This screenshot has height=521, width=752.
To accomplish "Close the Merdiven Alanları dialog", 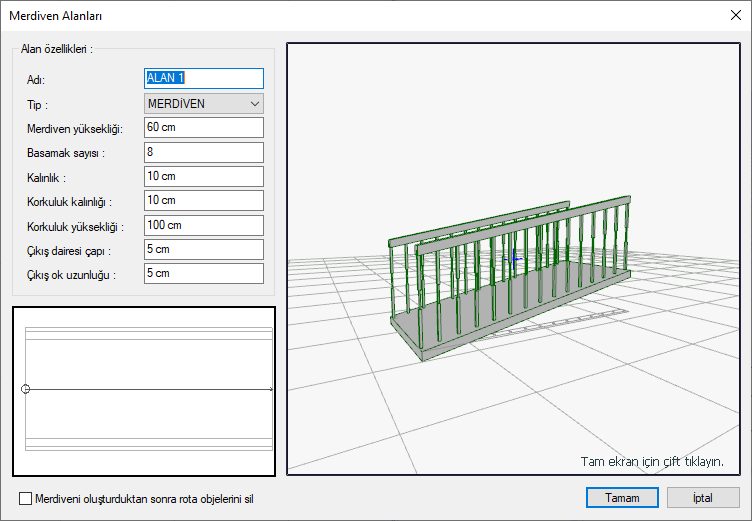I will (734, 15).
